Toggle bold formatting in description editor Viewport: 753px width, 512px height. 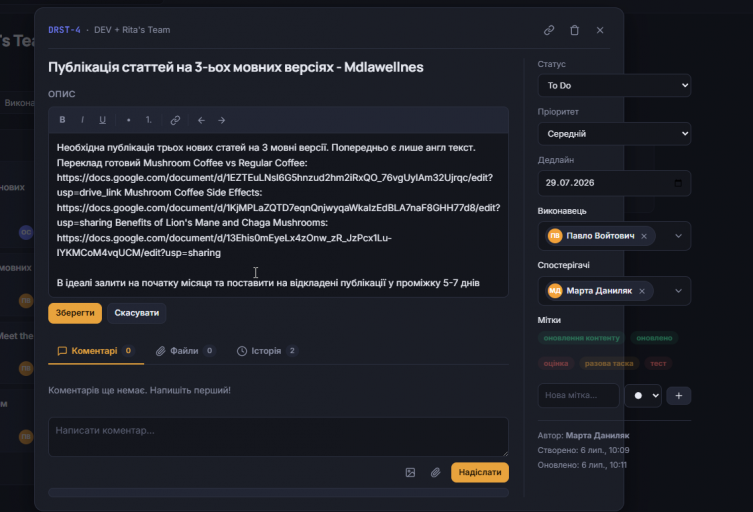[62, 120]
